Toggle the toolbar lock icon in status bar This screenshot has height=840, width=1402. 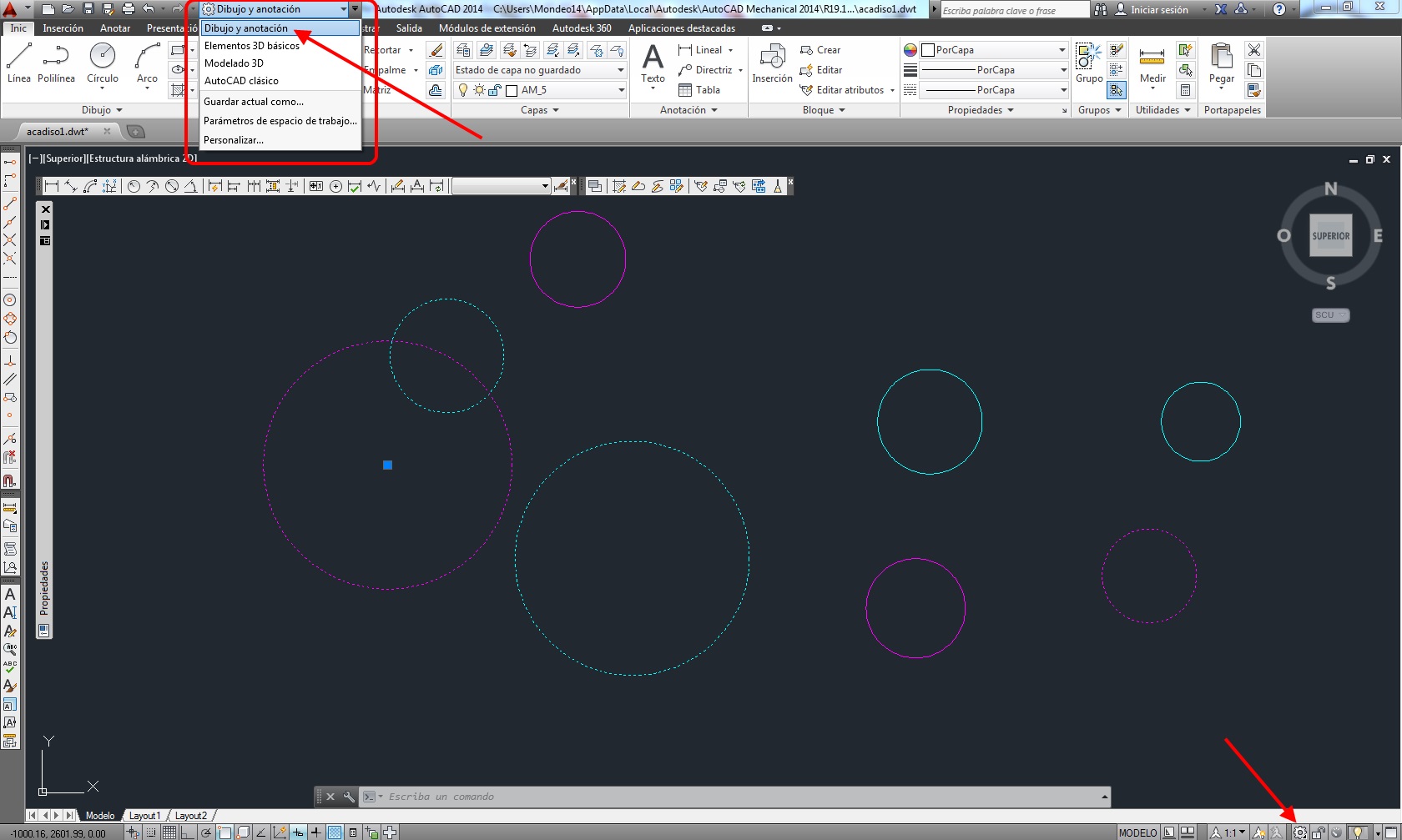click(1319, 832)
